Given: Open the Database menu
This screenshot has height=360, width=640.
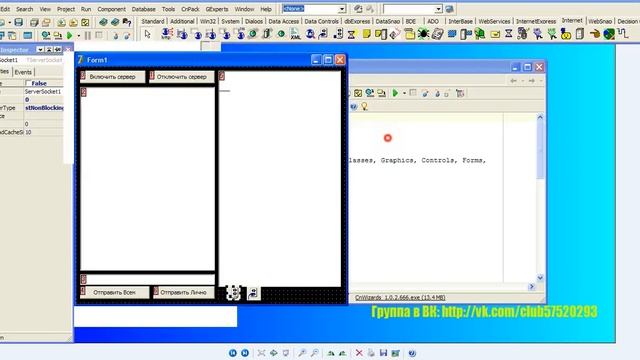Looking at the screenshot, I should coord(143,9).
